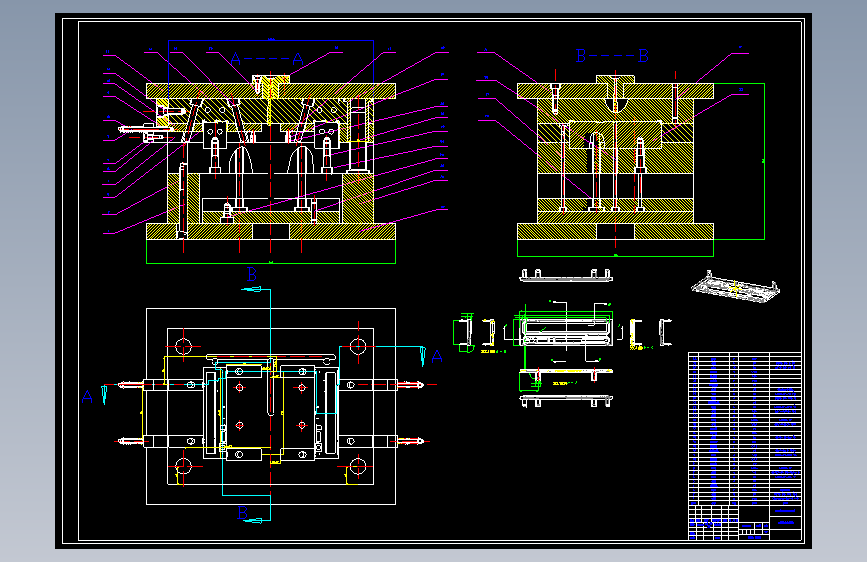This screenshot has width=867, height=562.
Task: Click the 'A-----A' section view title
Action: (x=267, y=59)
